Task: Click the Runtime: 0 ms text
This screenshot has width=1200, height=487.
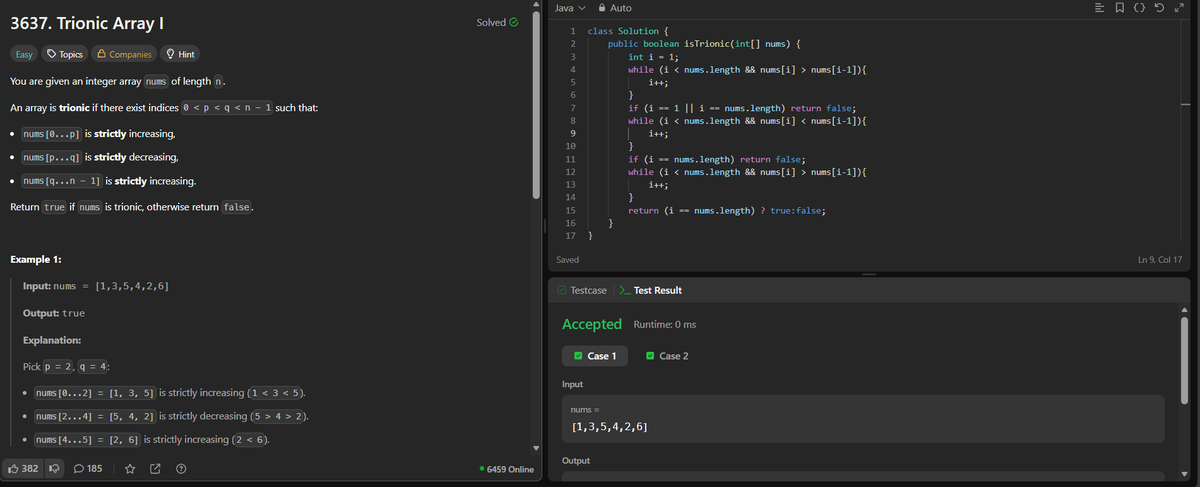Action: click(x=665, y=325)
